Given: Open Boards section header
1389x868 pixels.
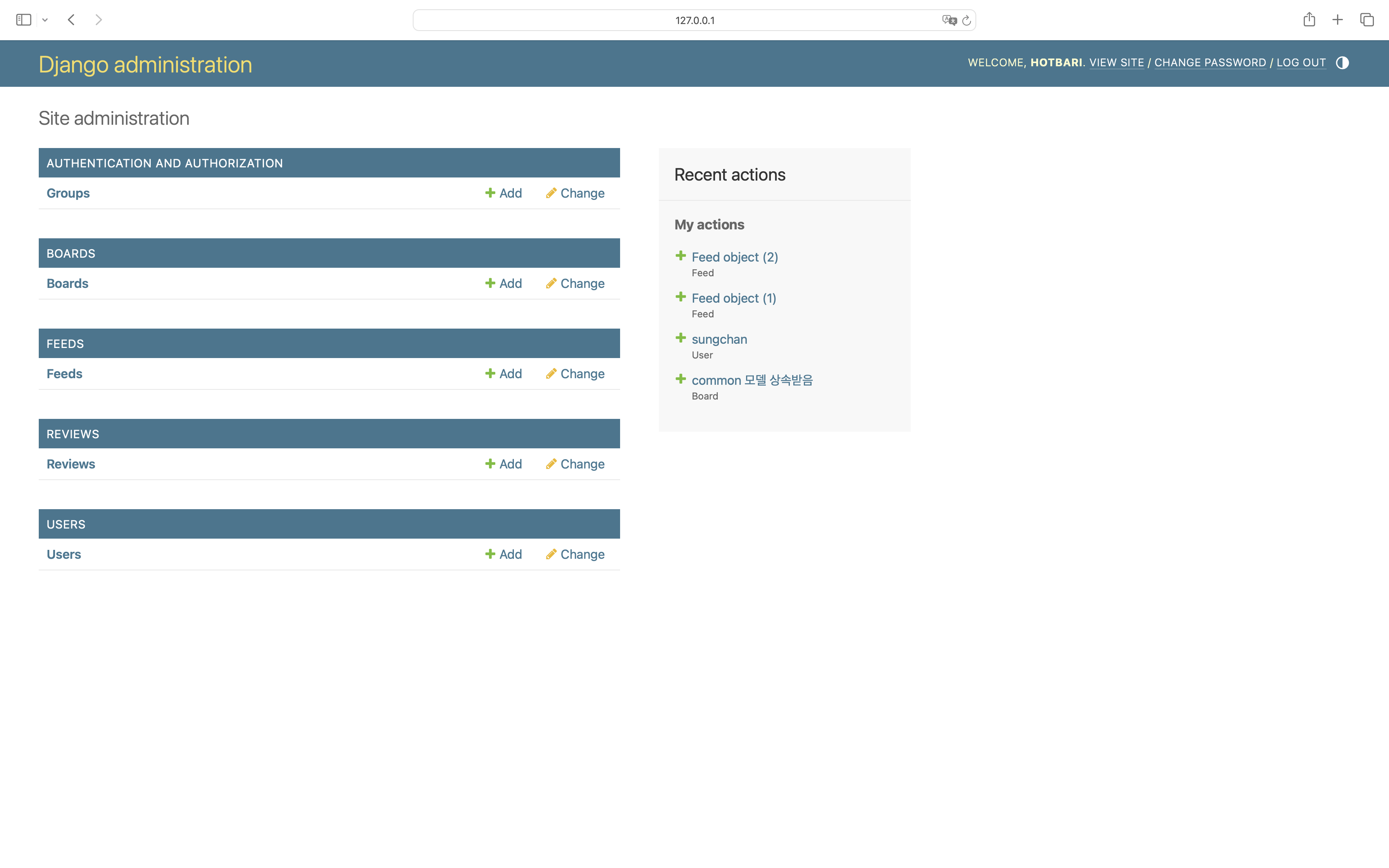Looking at the screenshot, I should tap(71, 253).
